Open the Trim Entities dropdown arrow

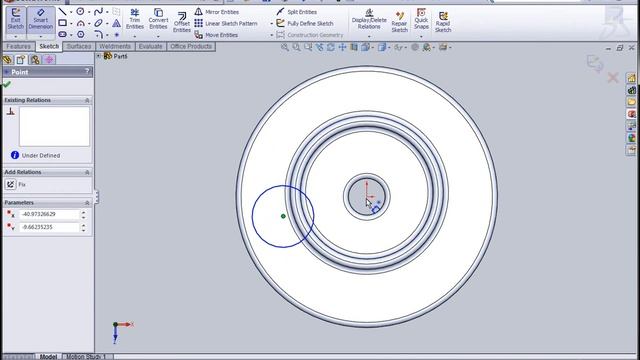pos(135,36)
